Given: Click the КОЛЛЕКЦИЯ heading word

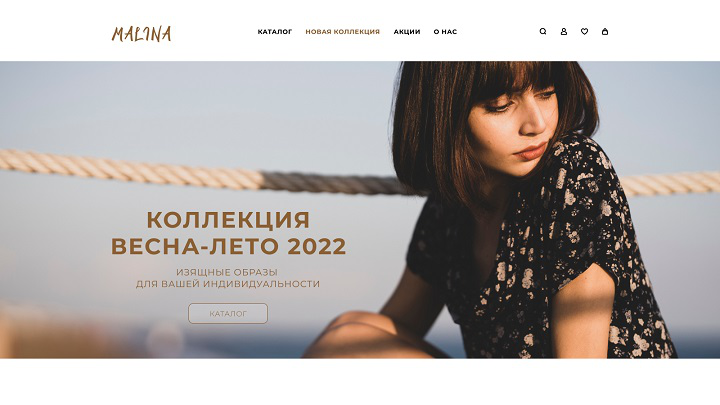Looking at the screenshot, I should tap(228, 220).
